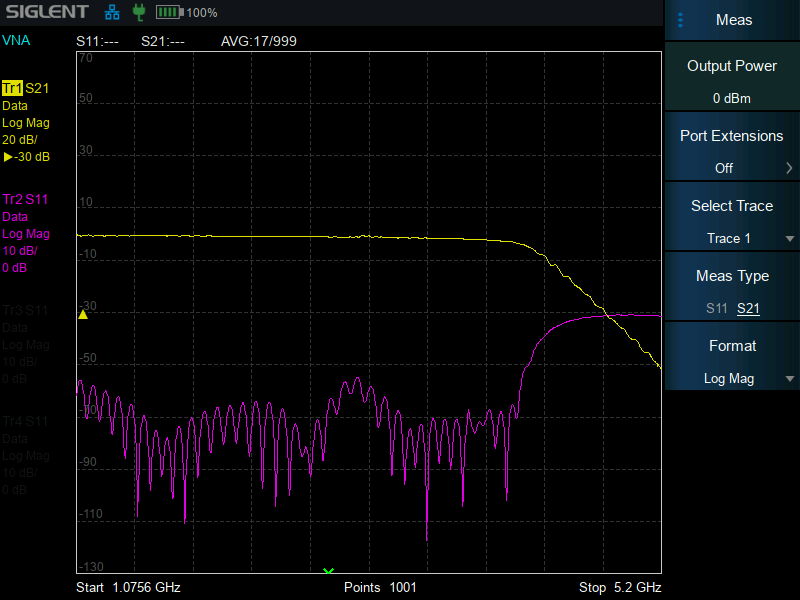Click the Start 1.0756 GHz frequency field
800x600 pixels.
129,587
